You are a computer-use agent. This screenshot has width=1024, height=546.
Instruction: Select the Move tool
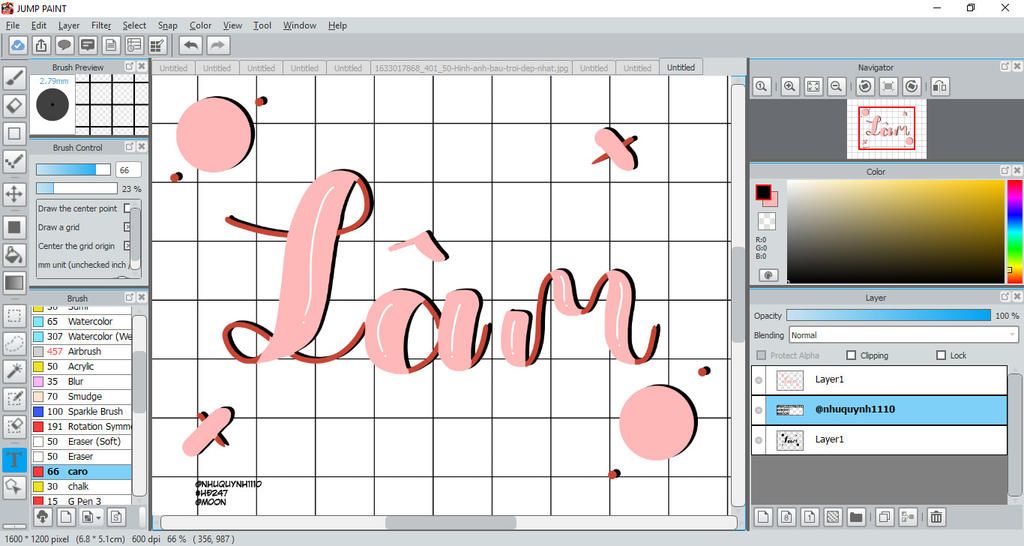[14, 194]
